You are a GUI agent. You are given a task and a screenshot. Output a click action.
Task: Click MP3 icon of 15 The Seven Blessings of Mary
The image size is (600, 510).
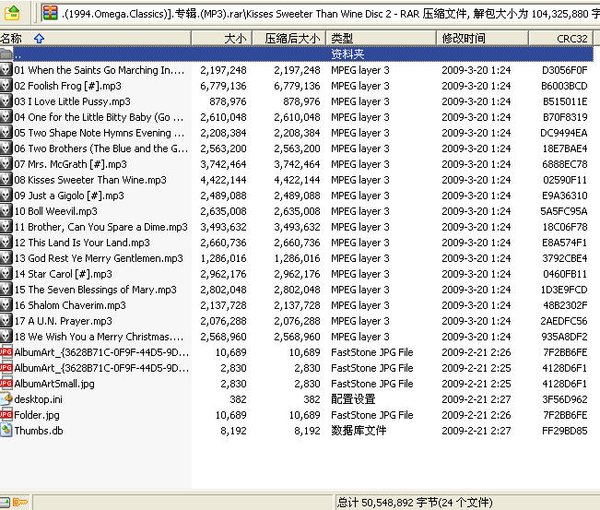pos(6,289)
